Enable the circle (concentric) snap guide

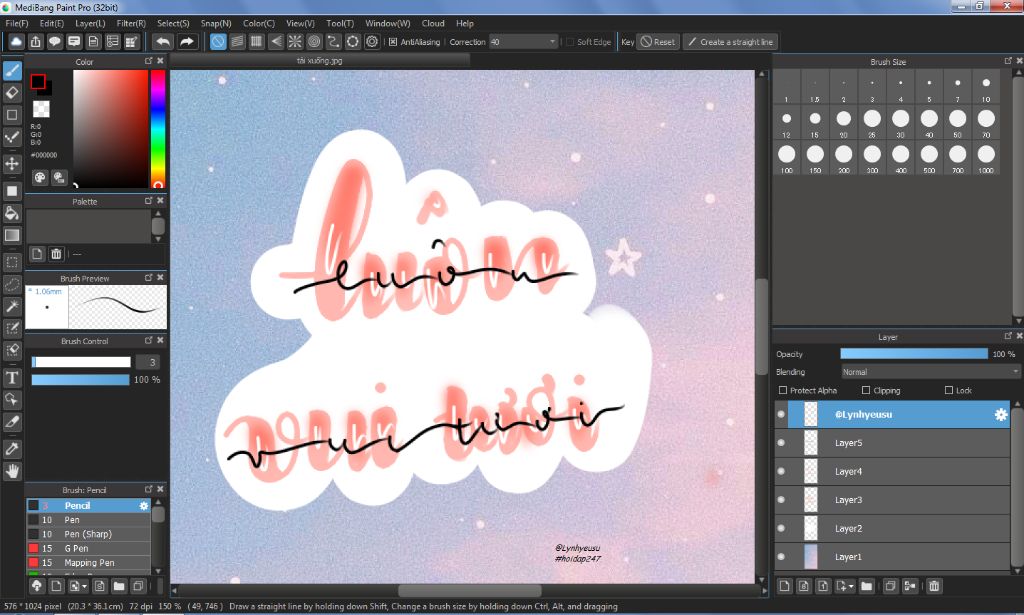(x=314, y=42)
